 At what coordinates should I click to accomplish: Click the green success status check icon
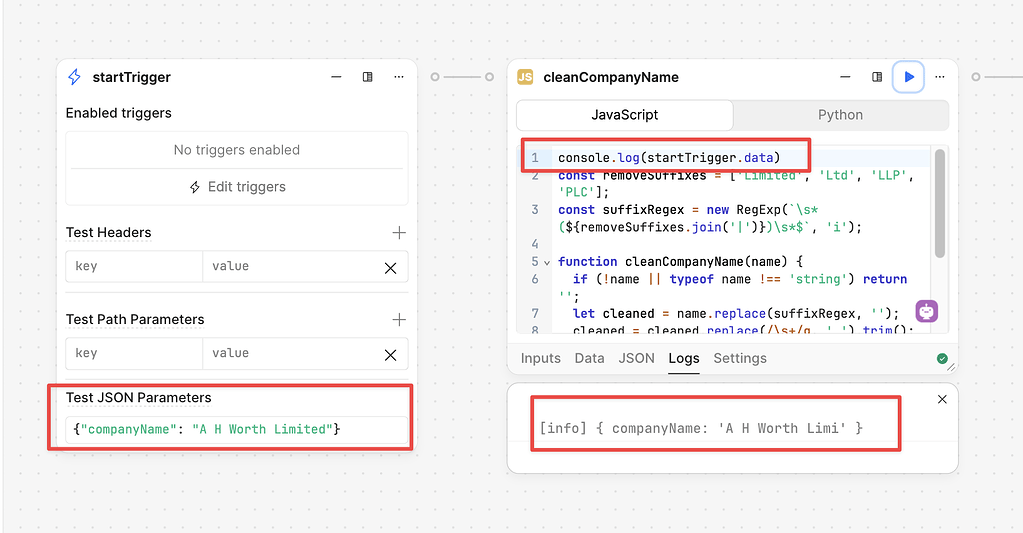point(942,358)
